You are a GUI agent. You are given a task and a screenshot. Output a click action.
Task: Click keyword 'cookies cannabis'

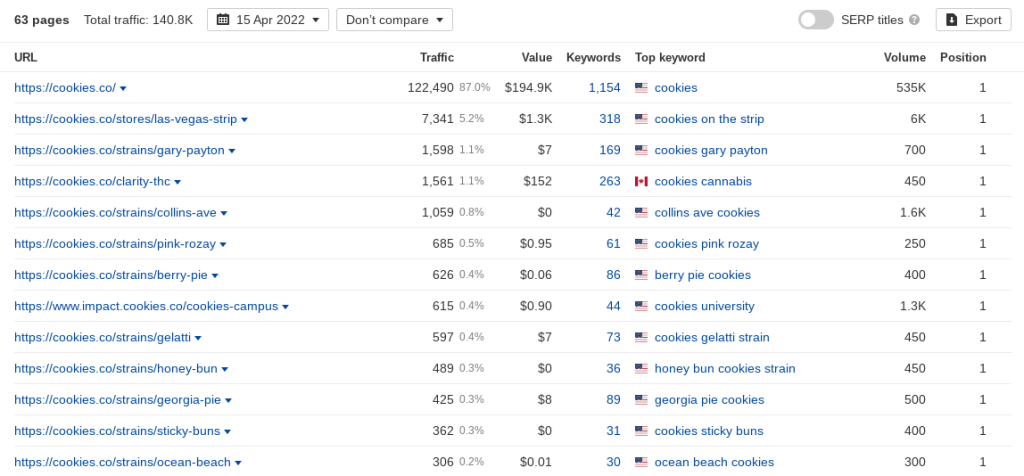pos(703,182)
